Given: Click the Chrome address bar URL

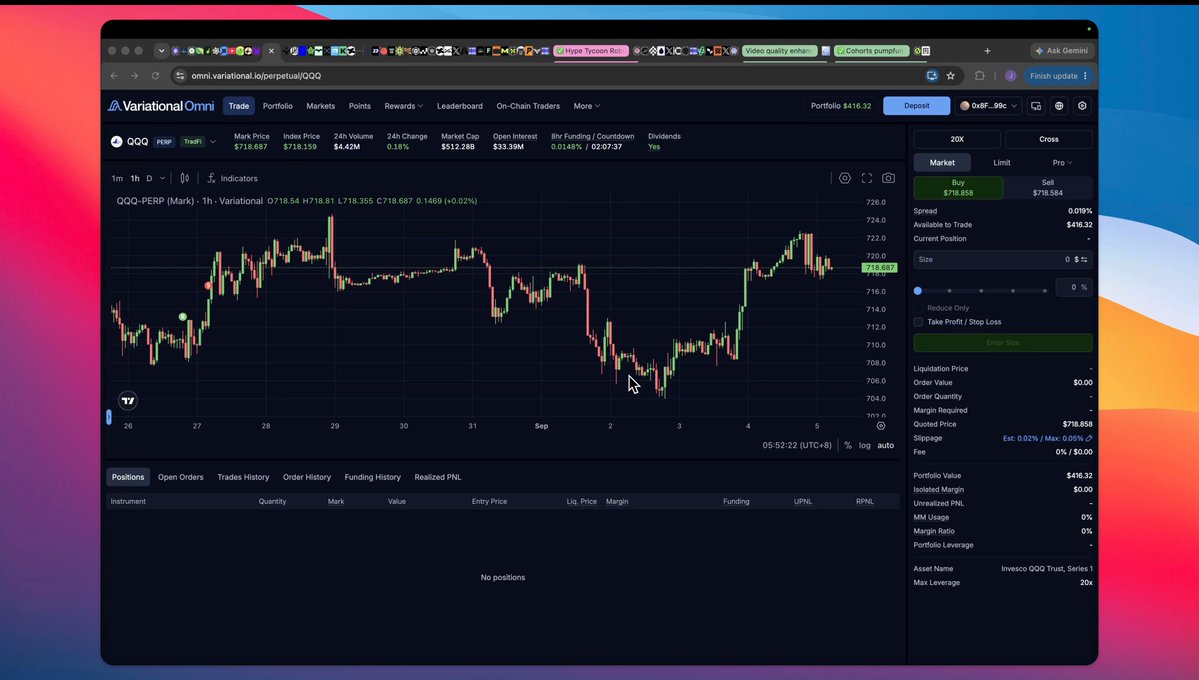Looking at the screenshot, I should click(x=256, y=76).
